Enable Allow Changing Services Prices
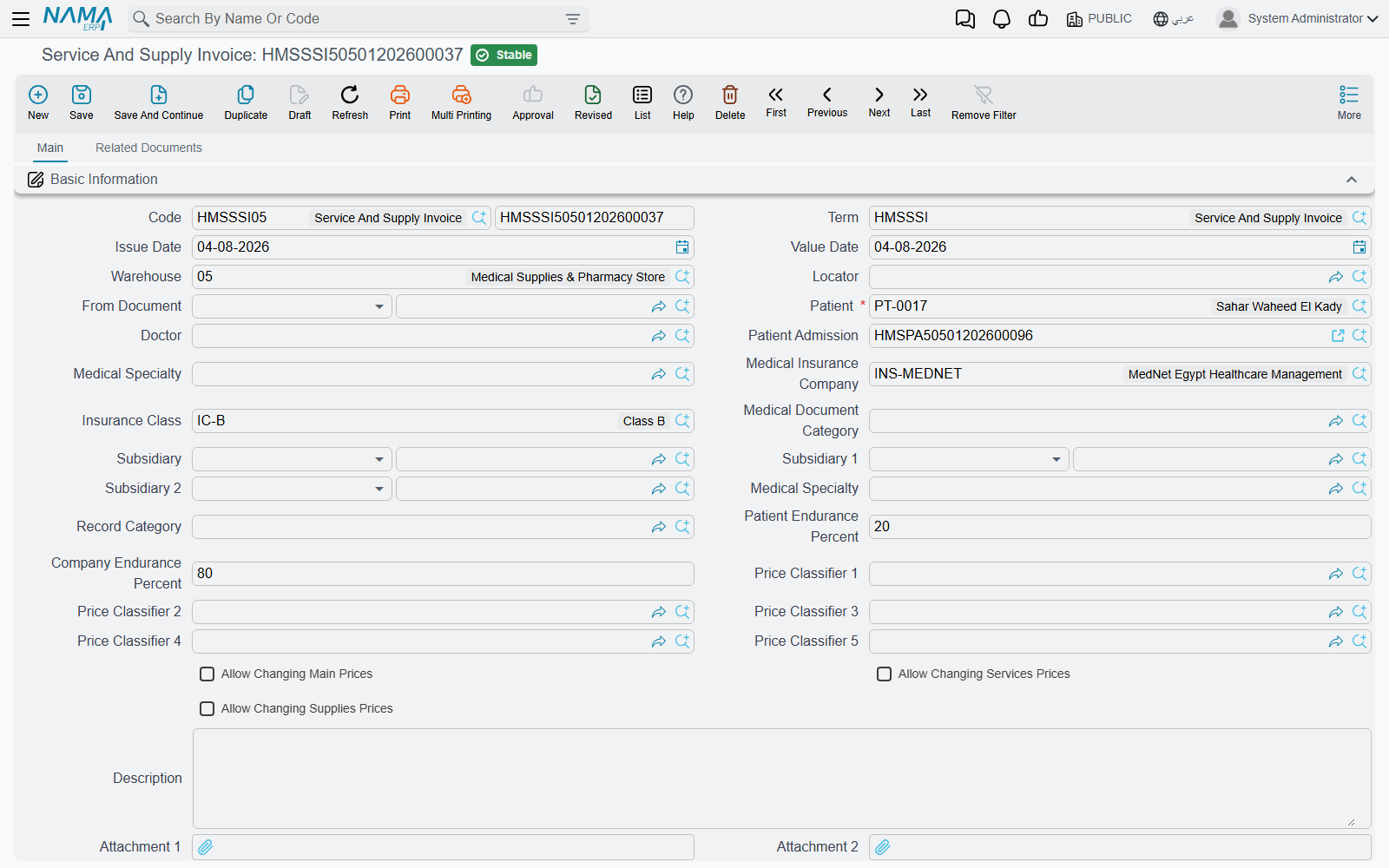The height and width of the screenshot is (868, 1389). point(884,674)
